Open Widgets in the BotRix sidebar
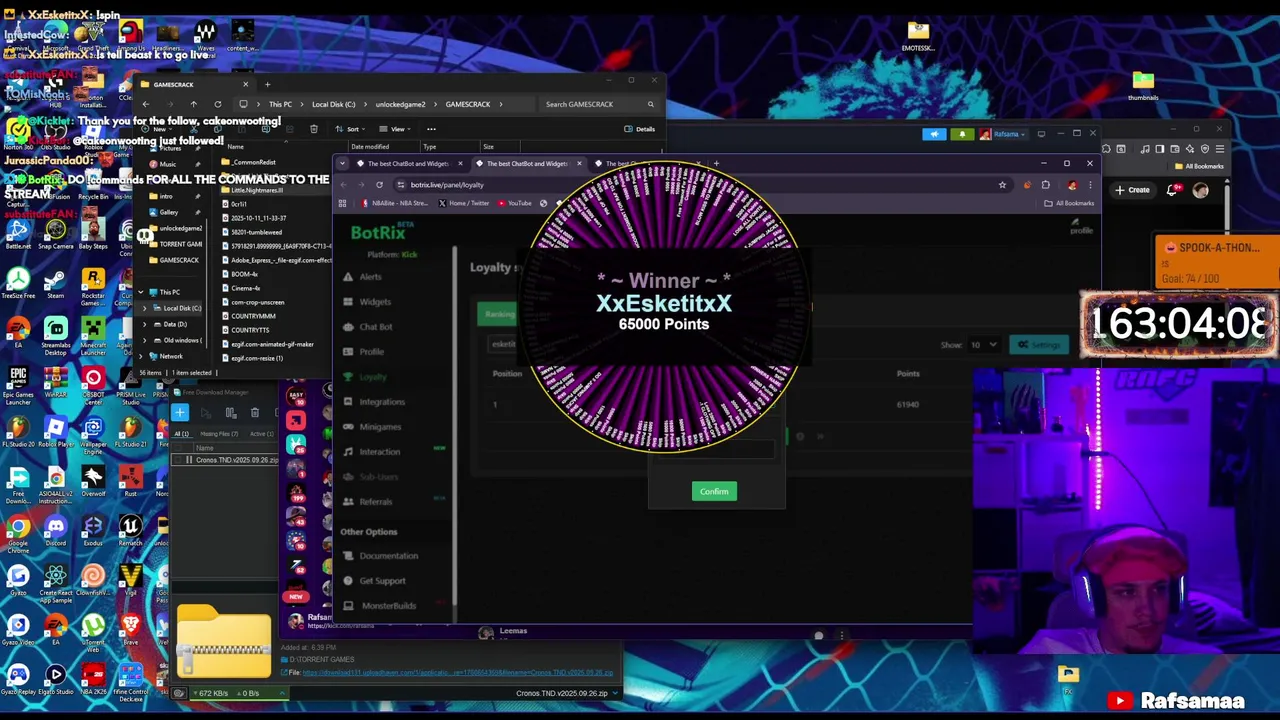The image size is (1280, 720). (x=367, y=302)
